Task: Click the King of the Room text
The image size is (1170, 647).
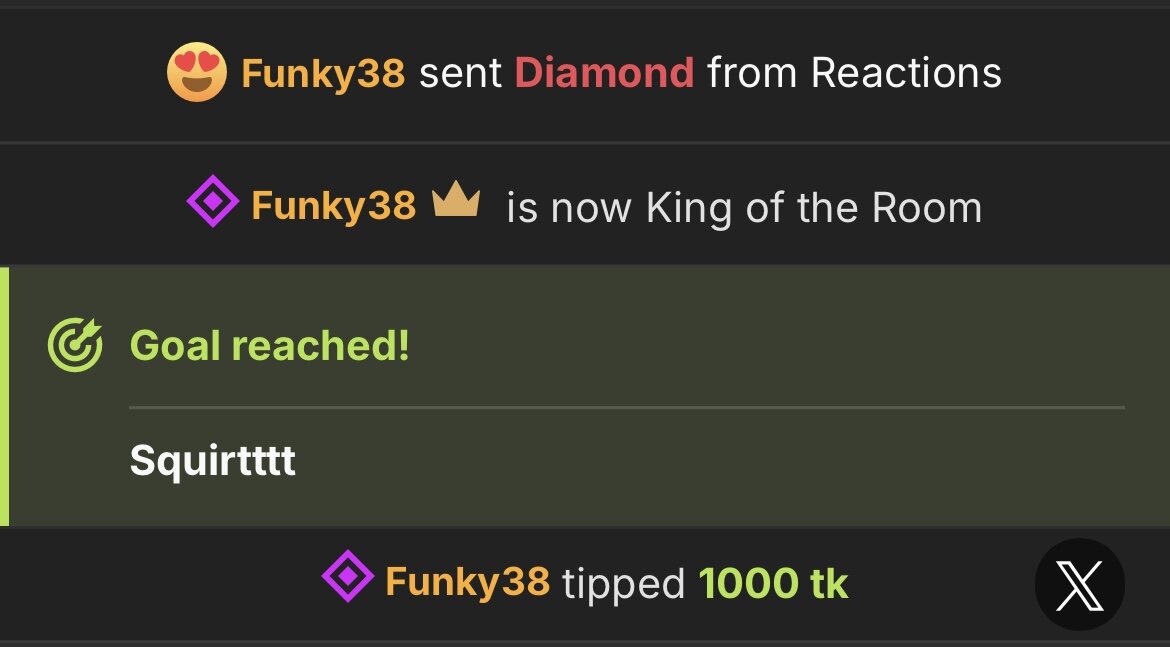Action: point(814,208)
